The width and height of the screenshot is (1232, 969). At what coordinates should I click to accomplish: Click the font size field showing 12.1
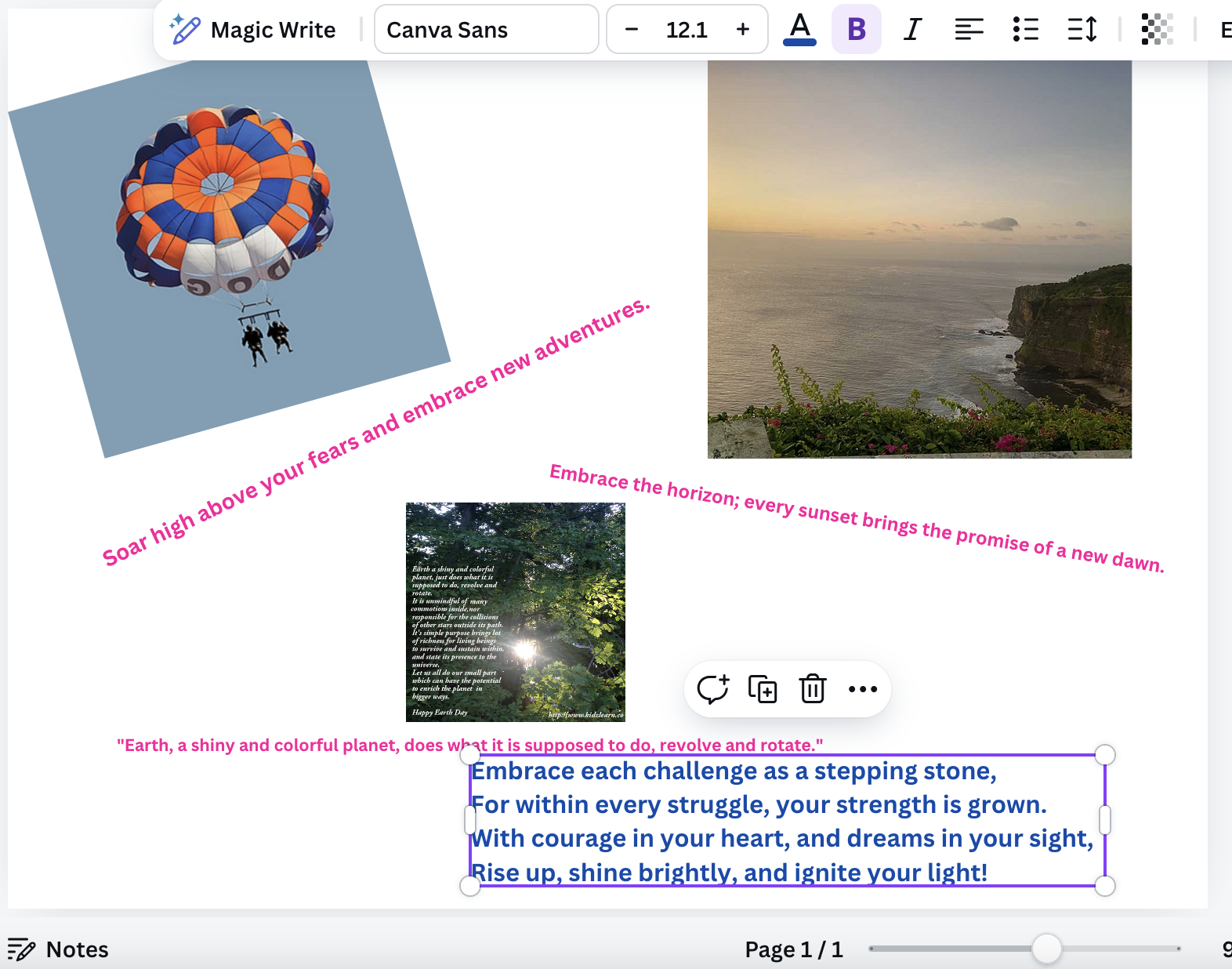(687, 30)
